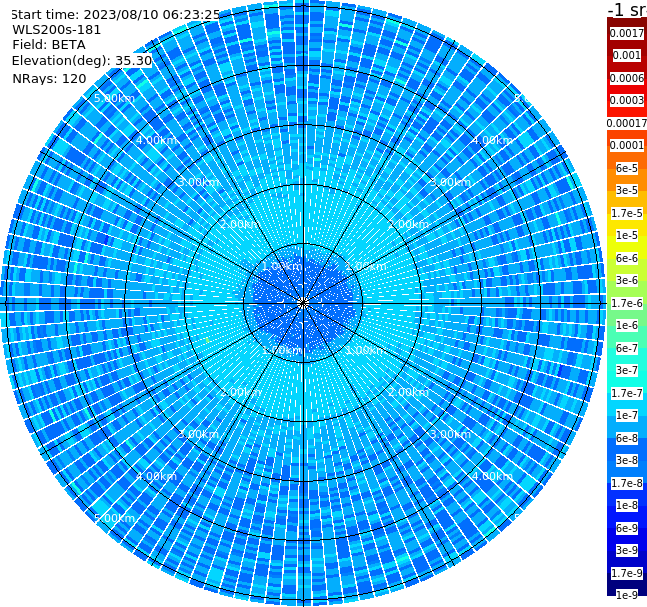Screen dimensions: 647x607
Task: Click the 6e-5 colorbar label
Action: click(x=627, y=168)
